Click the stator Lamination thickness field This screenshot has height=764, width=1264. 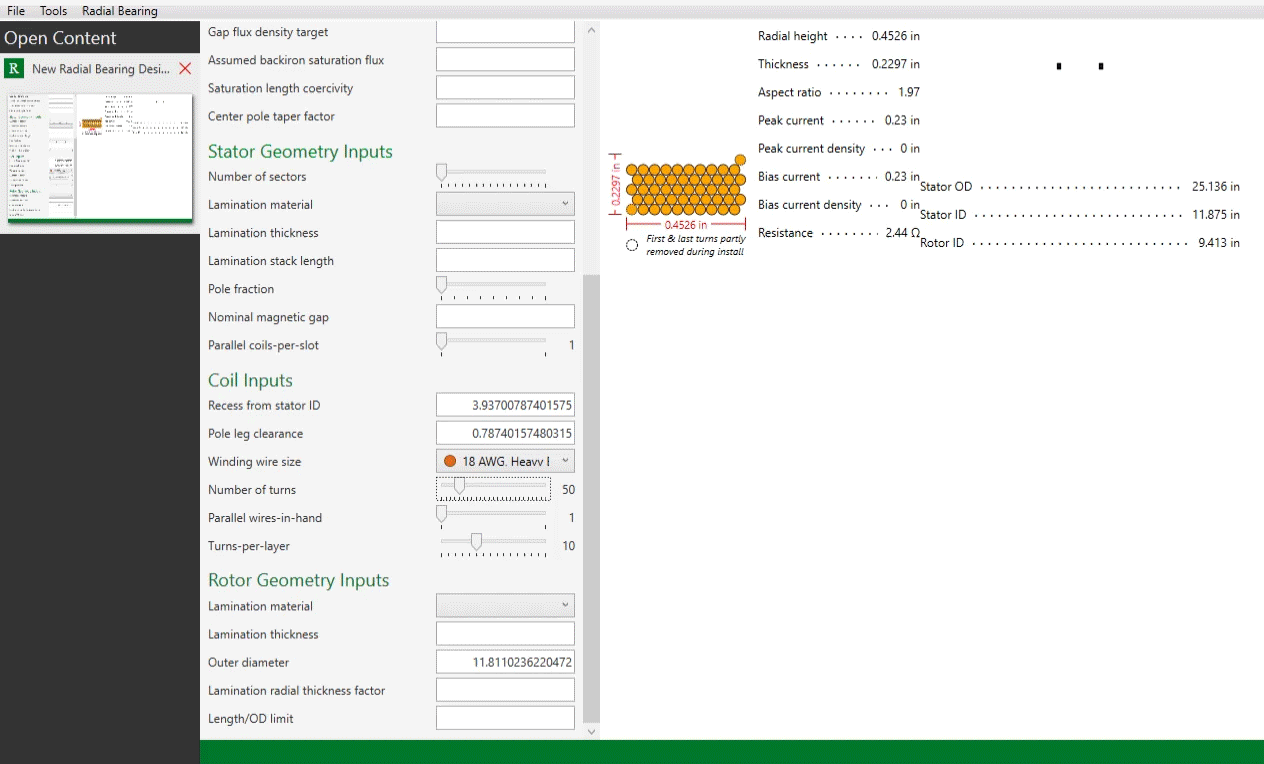tap(505, 232)
